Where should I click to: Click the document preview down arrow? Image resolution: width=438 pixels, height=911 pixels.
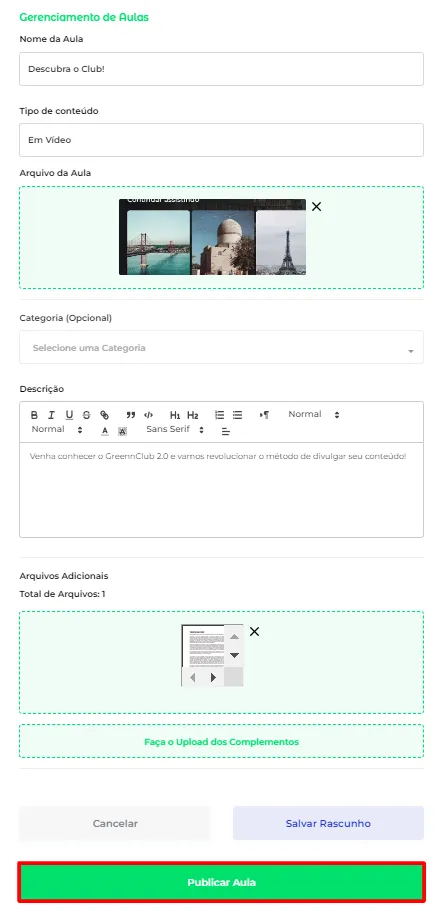(234, 655)
